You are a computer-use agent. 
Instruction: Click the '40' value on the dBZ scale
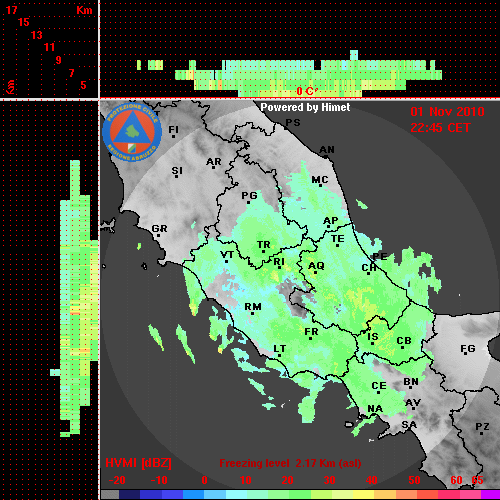tap(372, 480)
